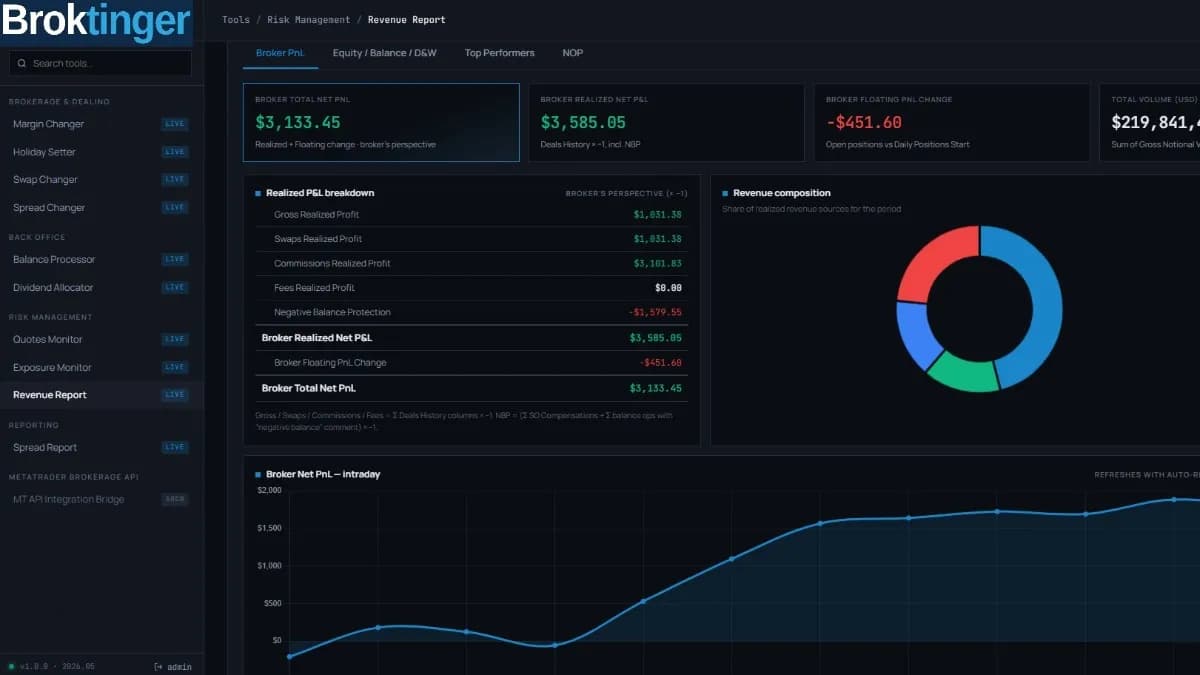Open the Margin Changer tool
Screen dimensions: 1200x675
pos(100,124)
